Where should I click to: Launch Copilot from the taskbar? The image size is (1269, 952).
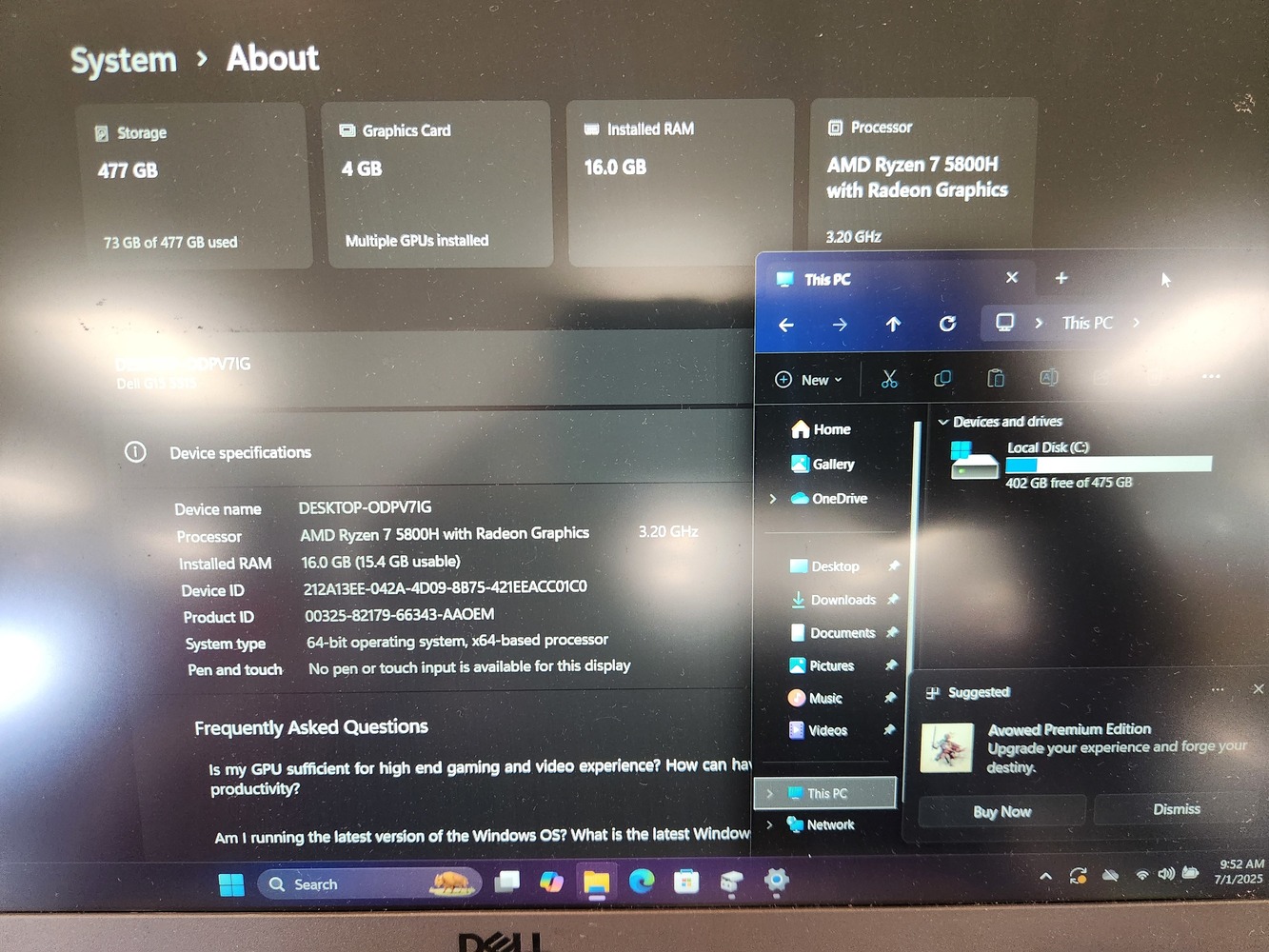coord(551,882)
